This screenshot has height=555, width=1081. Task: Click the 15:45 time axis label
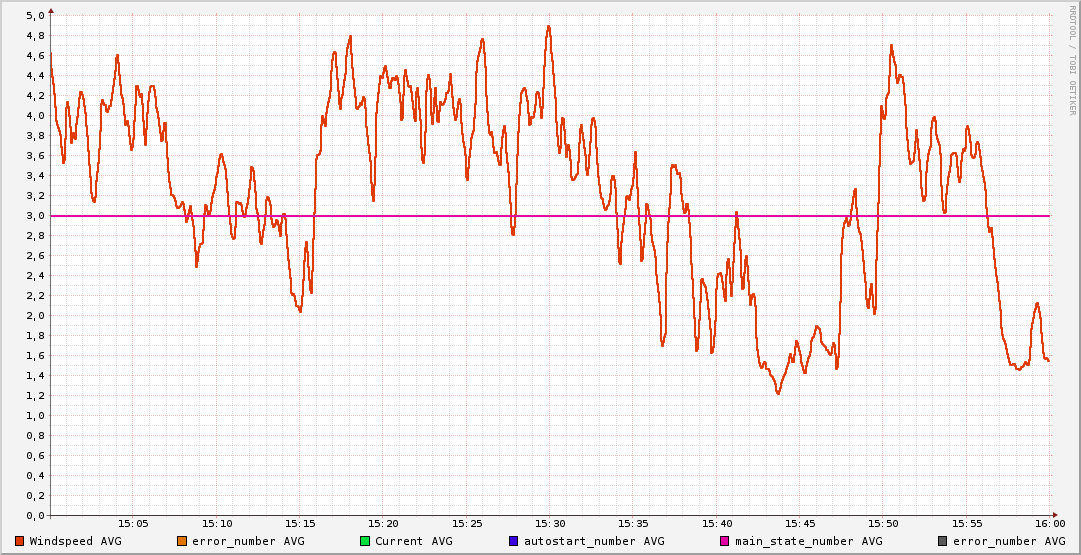[x=800, y=523]
